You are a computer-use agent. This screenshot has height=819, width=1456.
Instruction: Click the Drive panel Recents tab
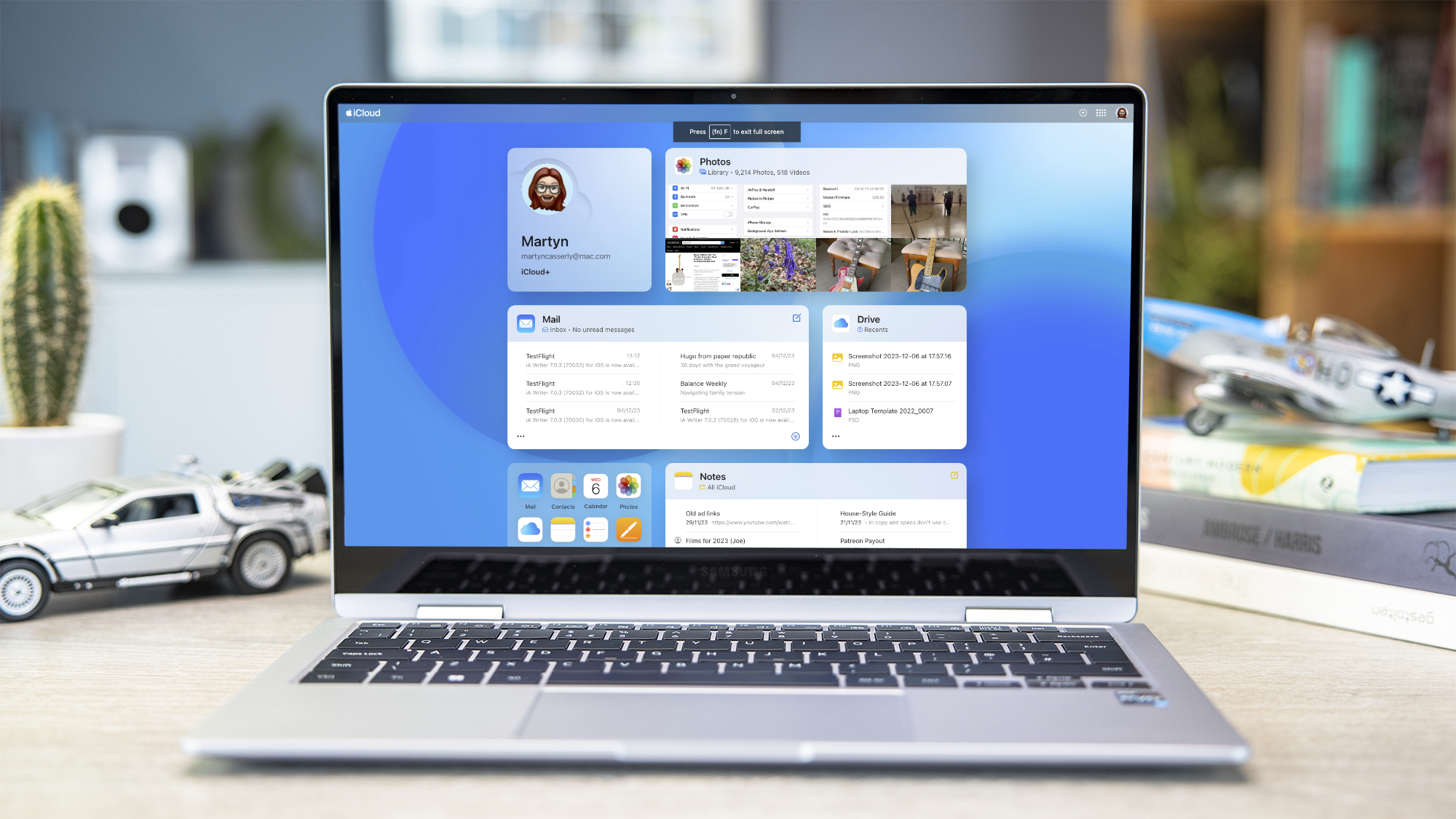point(873,329)
